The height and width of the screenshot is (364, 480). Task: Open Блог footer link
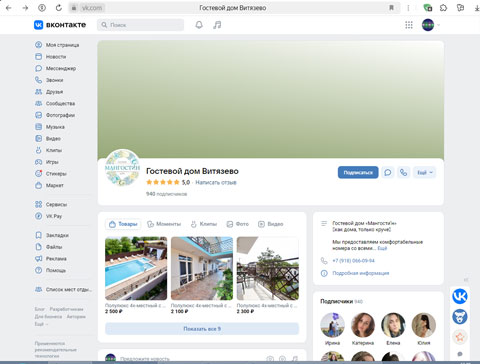coord(40,309)
